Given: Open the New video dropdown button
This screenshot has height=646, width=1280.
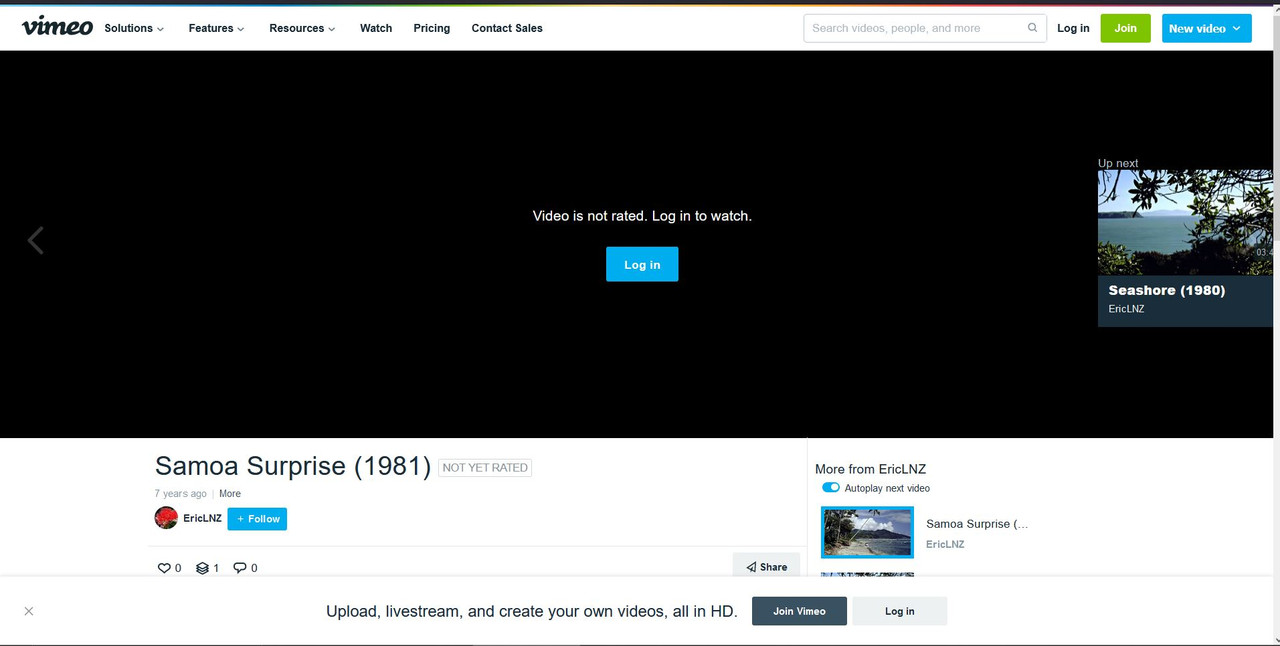Looking at the screenshot, I should coord(1206,28).
